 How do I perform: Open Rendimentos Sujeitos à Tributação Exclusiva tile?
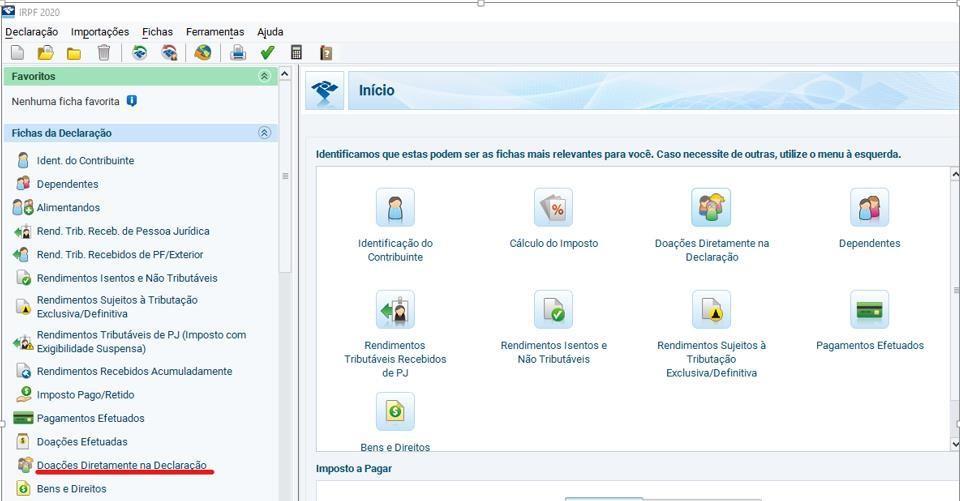click(x=711, y=310)
